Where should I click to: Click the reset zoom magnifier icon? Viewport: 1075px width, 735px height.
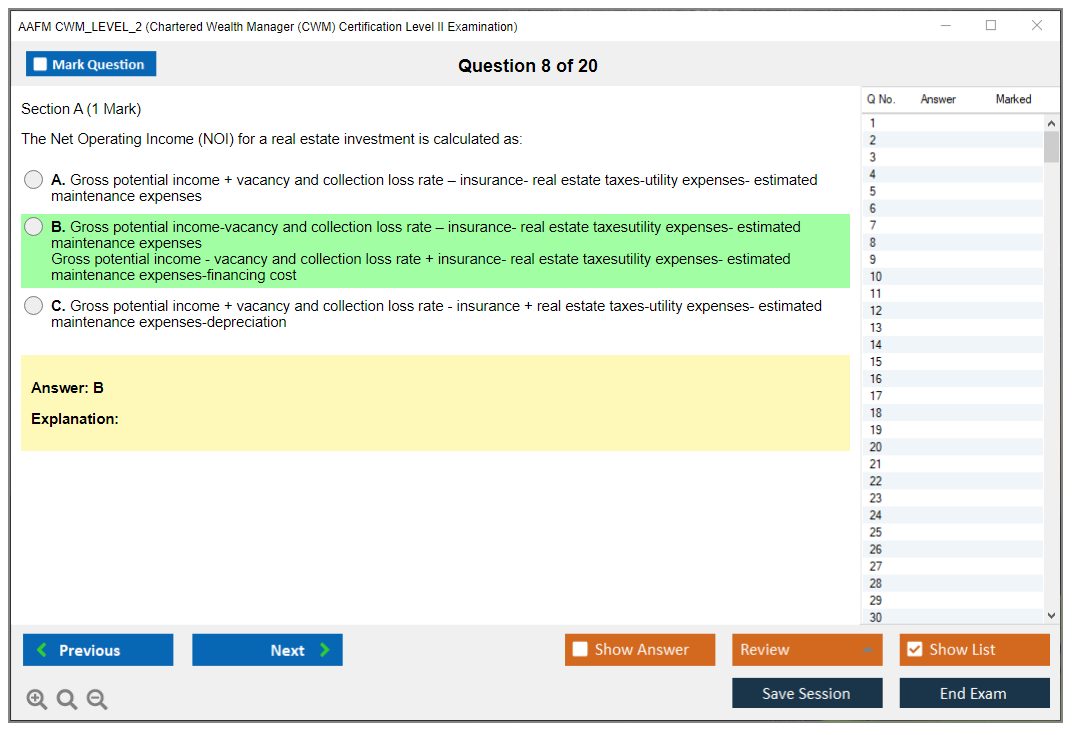click(67, 700)
